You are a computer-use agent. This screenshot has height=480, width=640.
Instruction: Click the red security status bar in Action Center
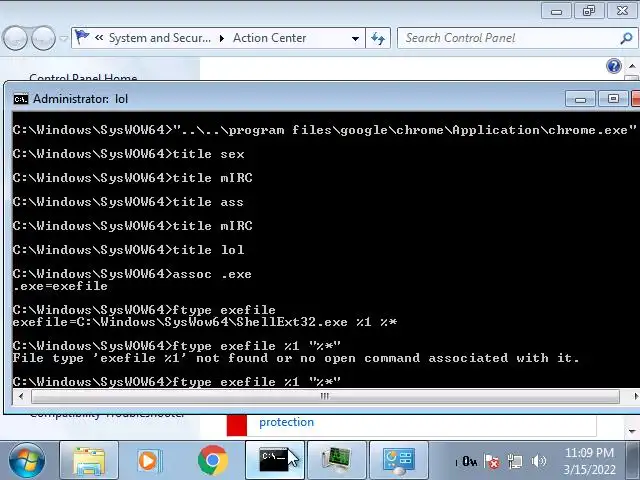point(237,425)
